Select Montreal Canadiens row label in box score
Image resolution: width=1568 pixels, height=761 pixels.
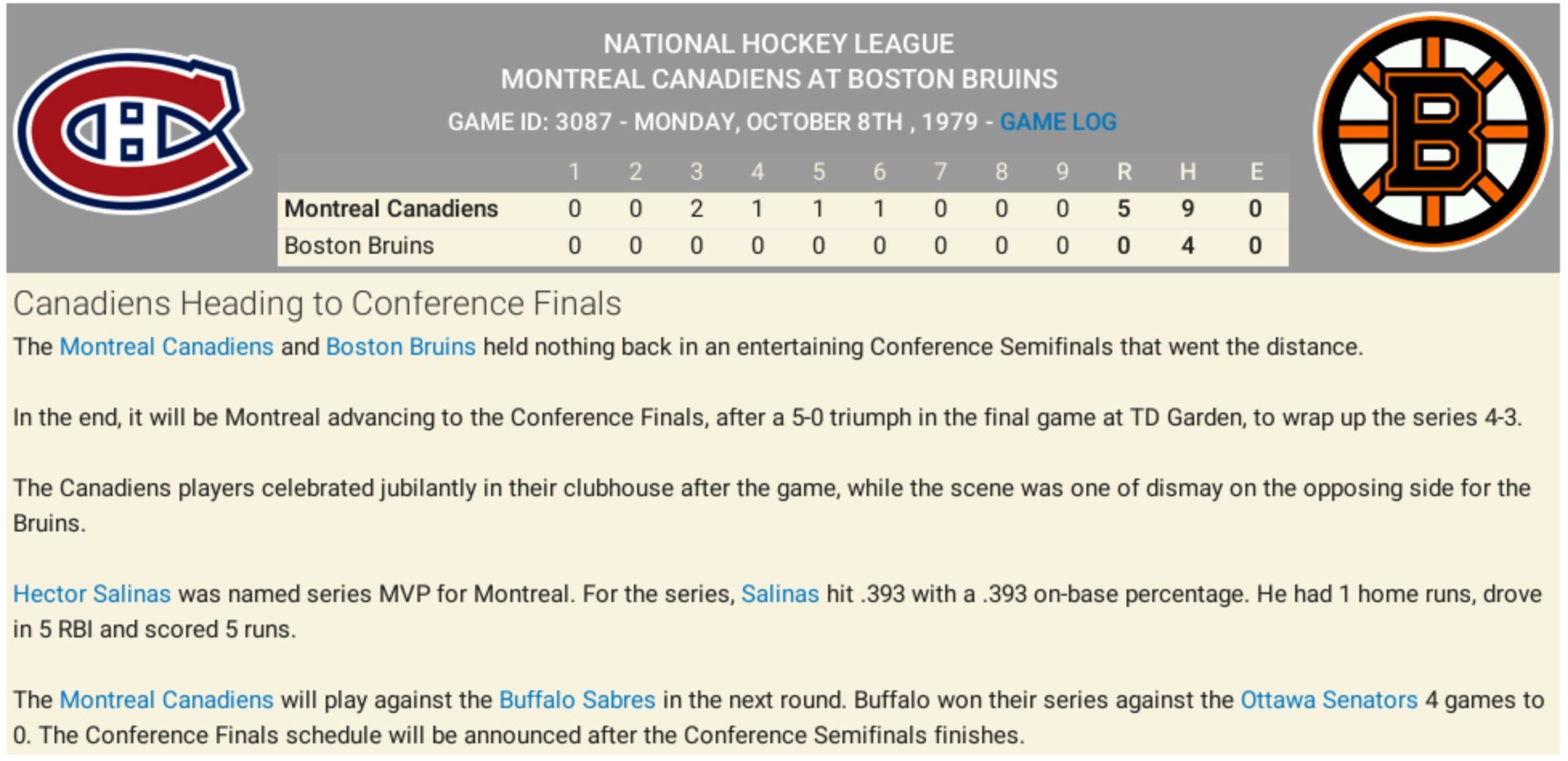[391, 209]
